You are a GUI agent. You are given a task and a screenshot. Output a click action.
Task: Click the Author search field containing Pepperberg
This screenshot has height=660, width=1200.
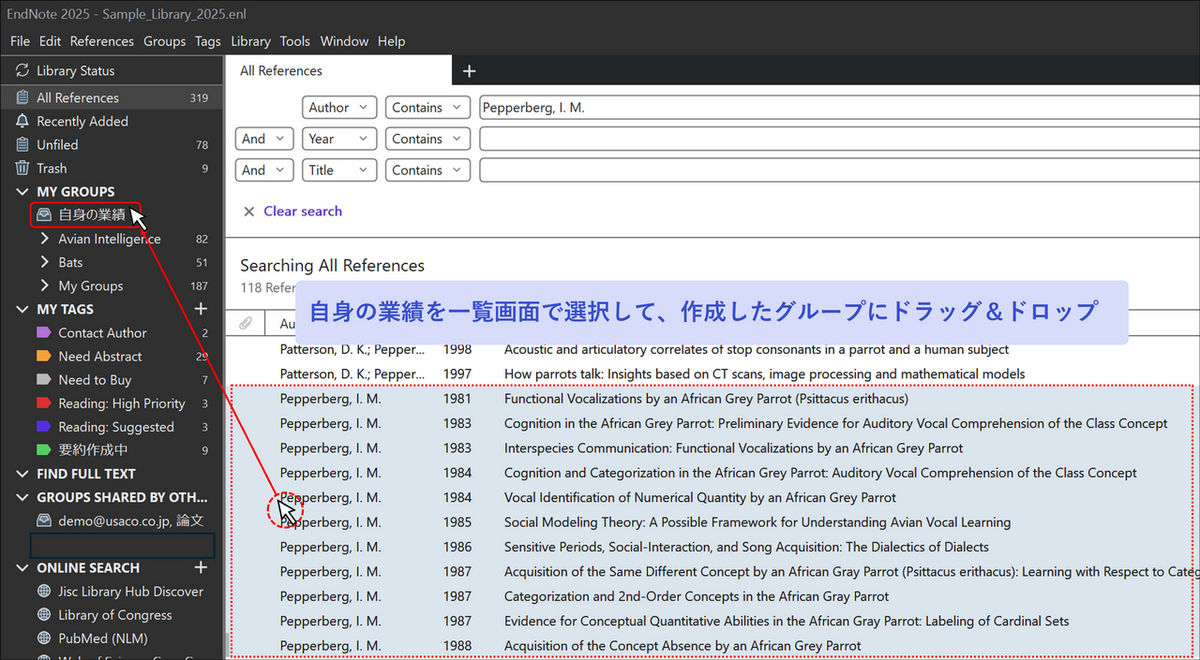[x=839, y=108]
